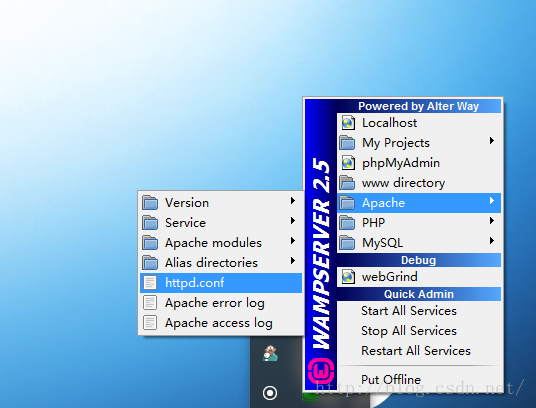This screenshot has height=408, width=536.
Task: Open the Apache access log entry
Action: tap(221, 323)
